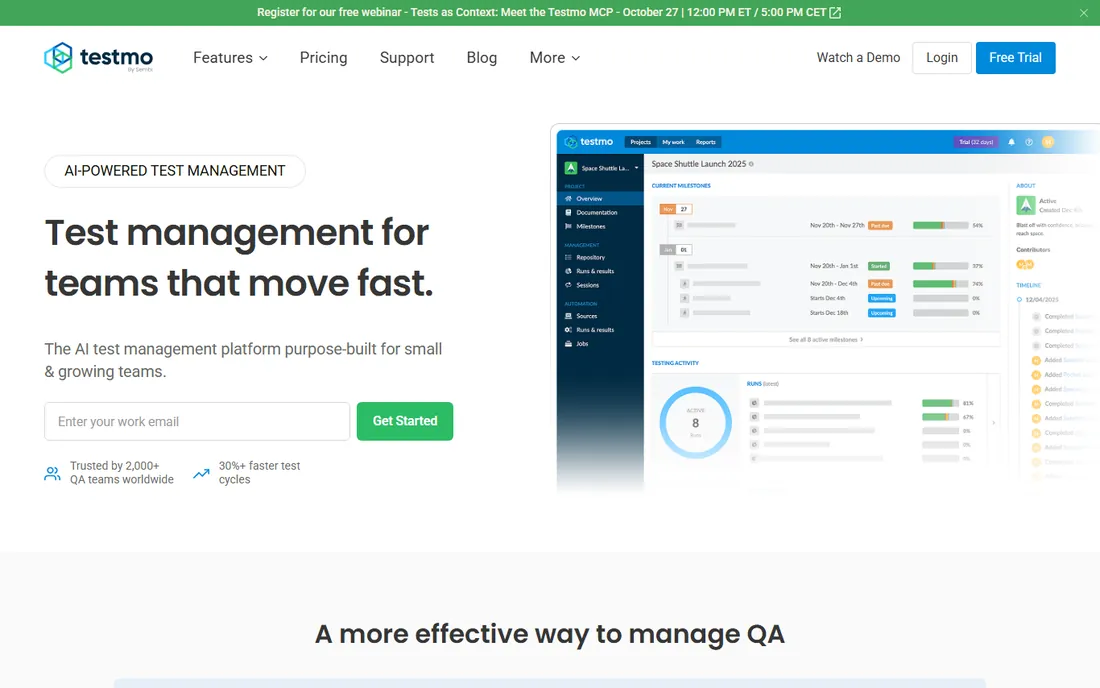Viewport: 1100px width, 688px height.
Task: Click the AI-Powered Test Management badge
Action: [x=175, y=171]
